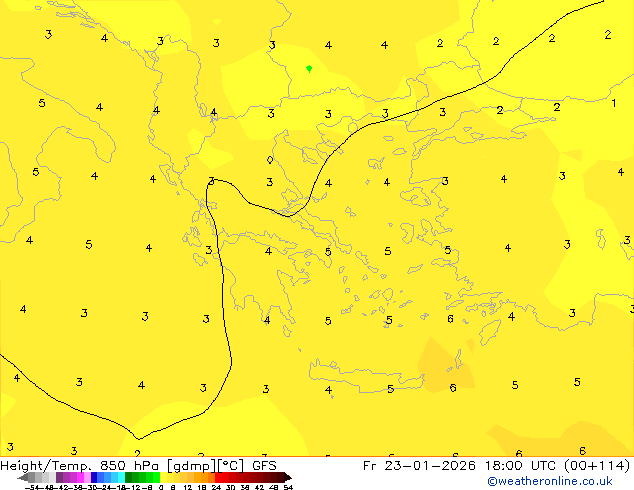Click the '[gdmp]' unit label

click(x=192, y=466)
